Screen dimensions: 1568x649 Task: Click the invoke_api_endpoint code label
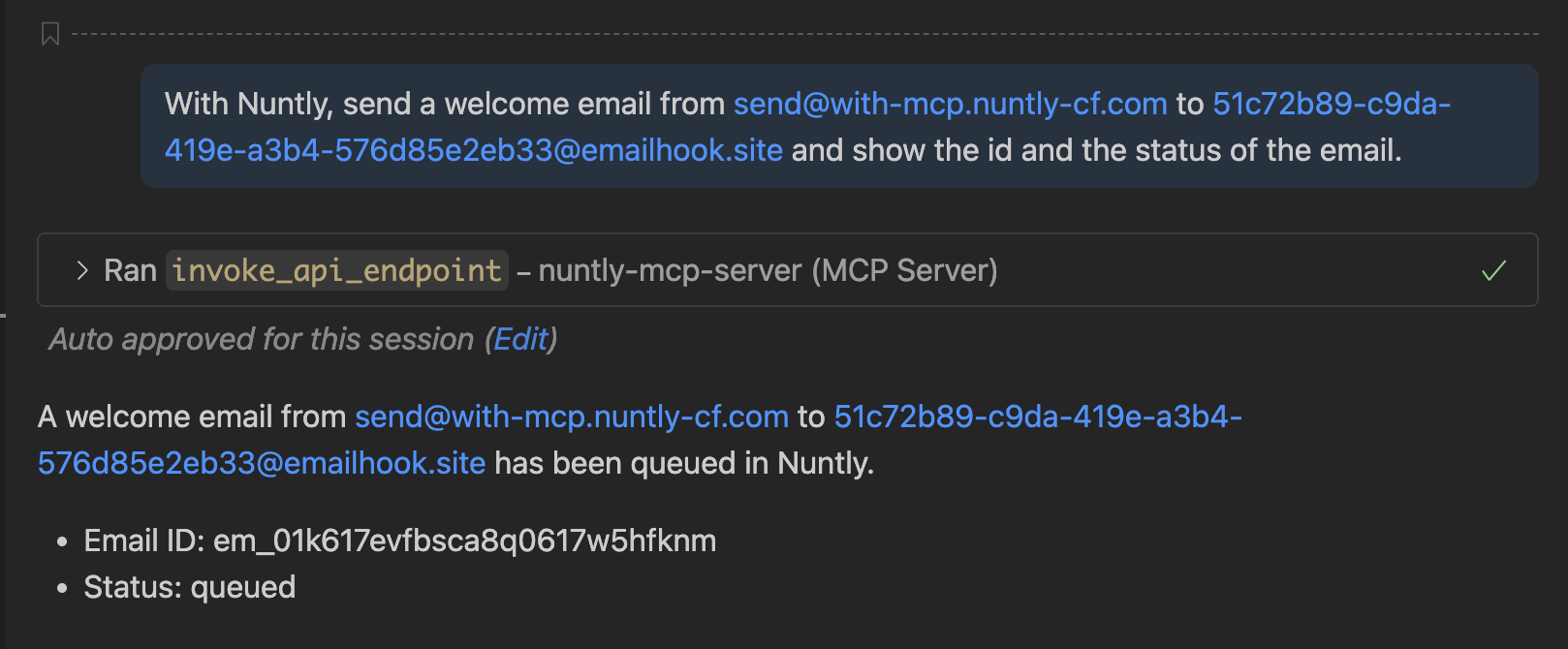336,270
